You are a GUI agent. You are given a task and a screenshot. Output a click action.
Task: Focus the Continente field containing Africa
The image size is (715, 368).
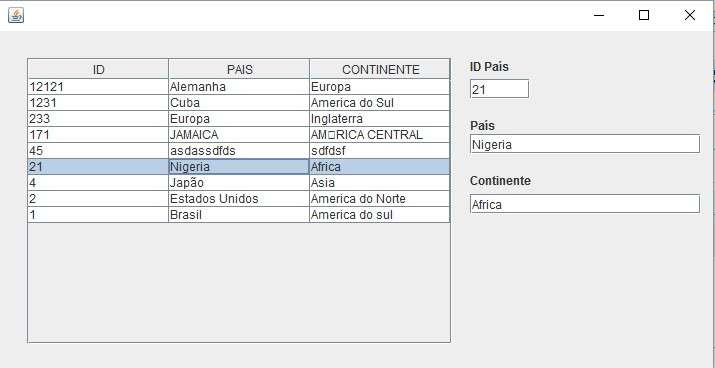(x=585, y=204)
